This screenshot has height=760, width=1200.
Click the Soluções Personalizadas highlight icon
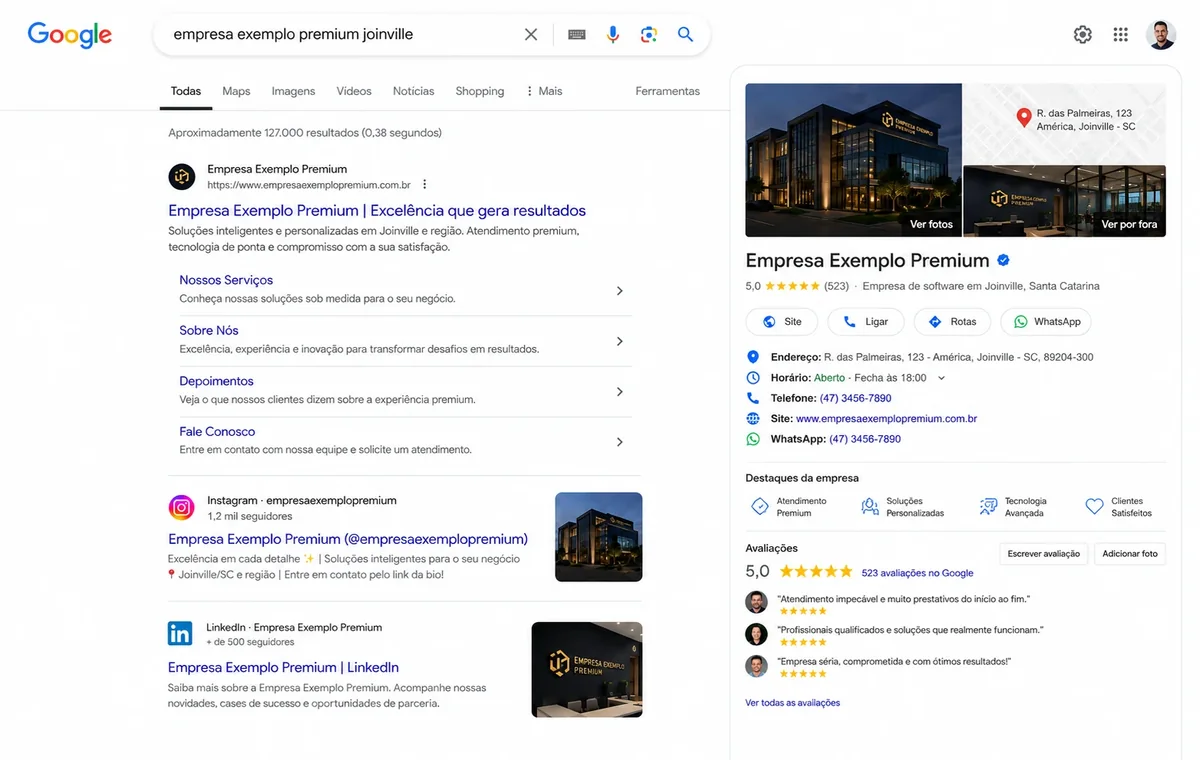pyautogui.click(x=870, y=507)
